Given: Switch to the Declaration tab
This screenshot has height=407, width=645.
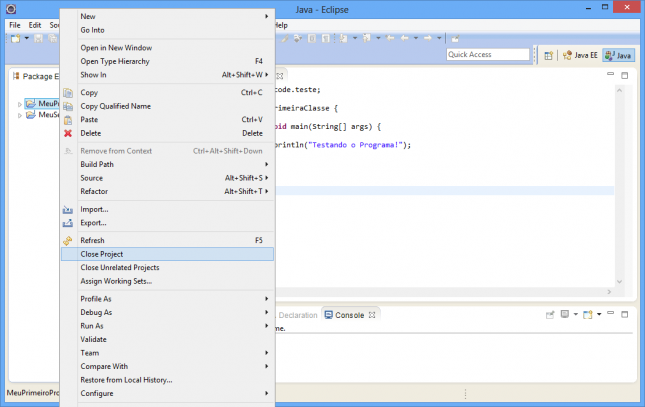Looking at the screenshot, I should (298, 315).
